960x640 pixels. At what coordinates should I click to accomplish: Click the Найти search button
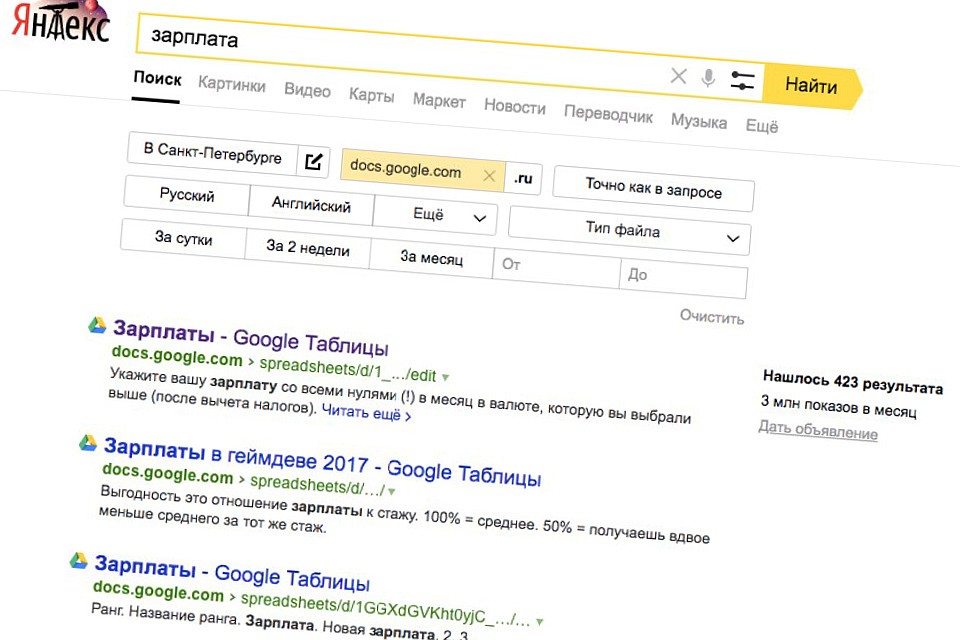click(812, 86)
